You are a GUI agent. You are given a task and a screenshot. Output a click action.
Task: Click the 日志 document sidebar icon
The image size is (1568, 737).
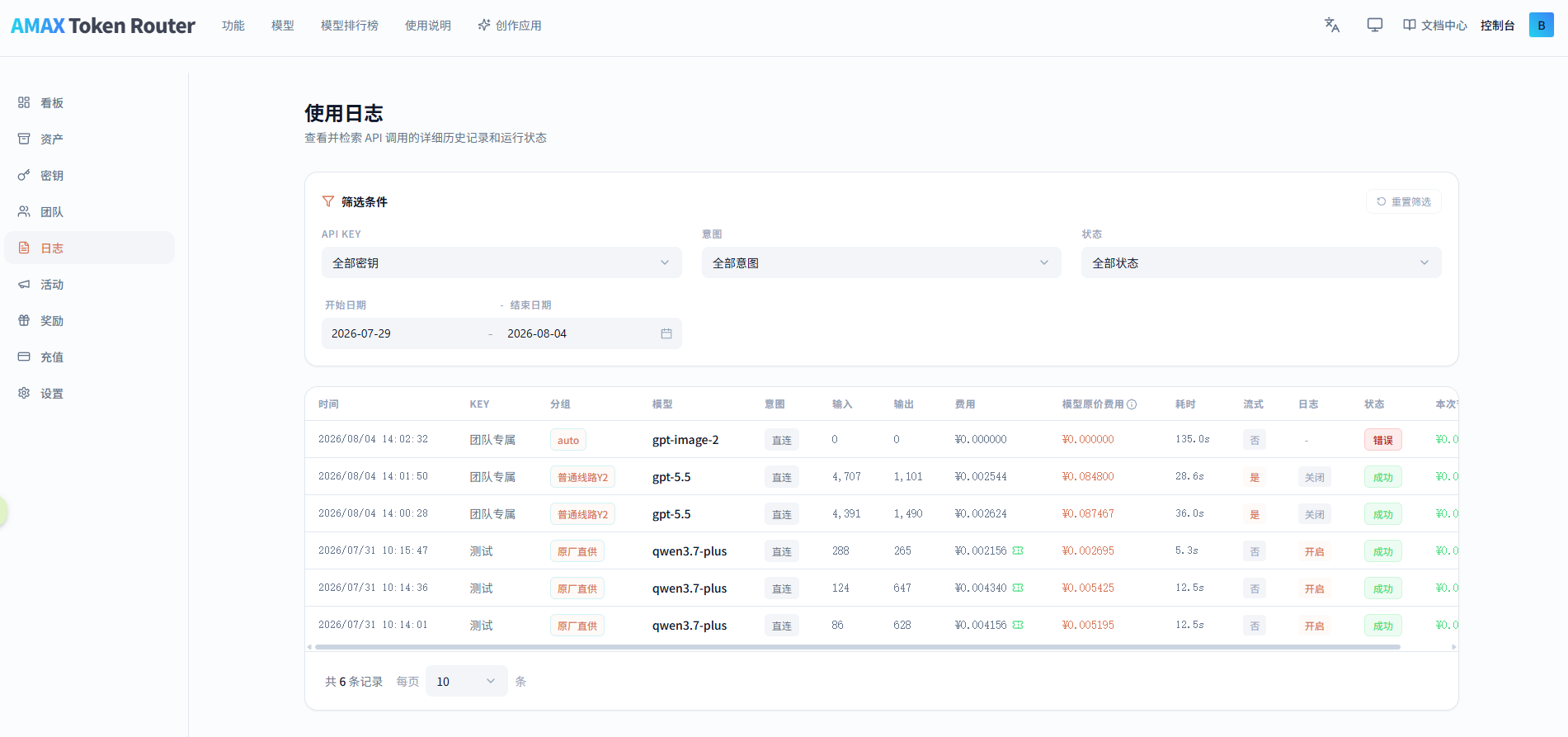pyautogui.click(x=24, y=248)
